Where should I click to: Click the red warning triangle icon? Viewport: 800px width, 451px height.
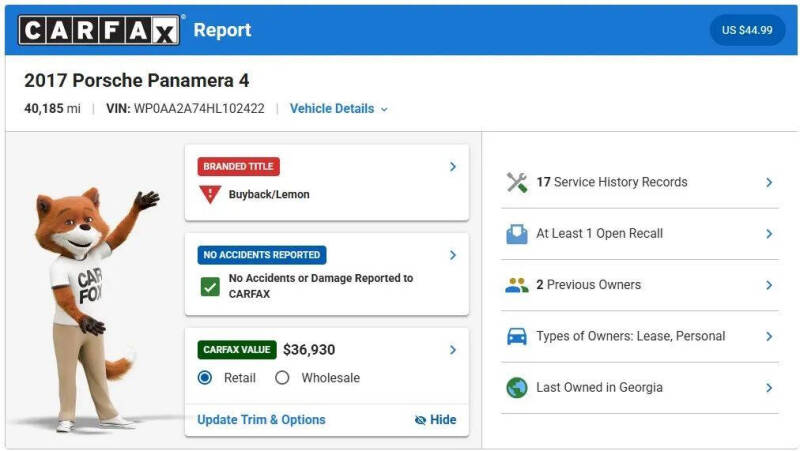click(210, 194)
